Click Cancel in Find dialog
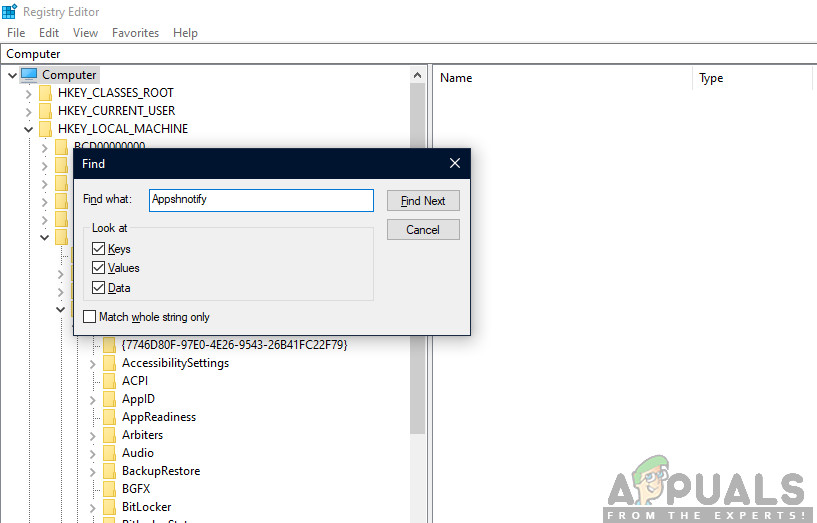Viewport: 817px width, 523px height. coord(423,230)
